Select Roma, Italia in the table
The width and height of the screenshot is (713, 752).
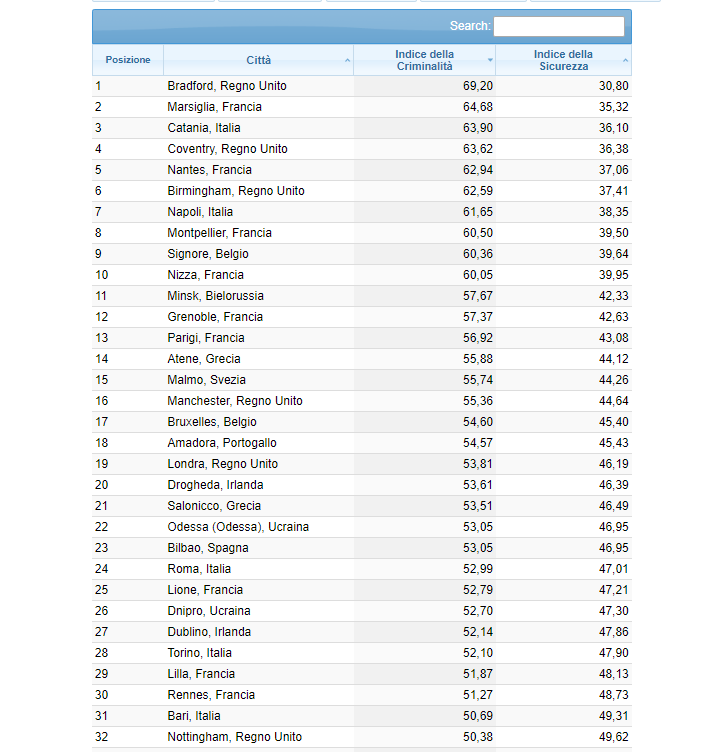(198, 569)
